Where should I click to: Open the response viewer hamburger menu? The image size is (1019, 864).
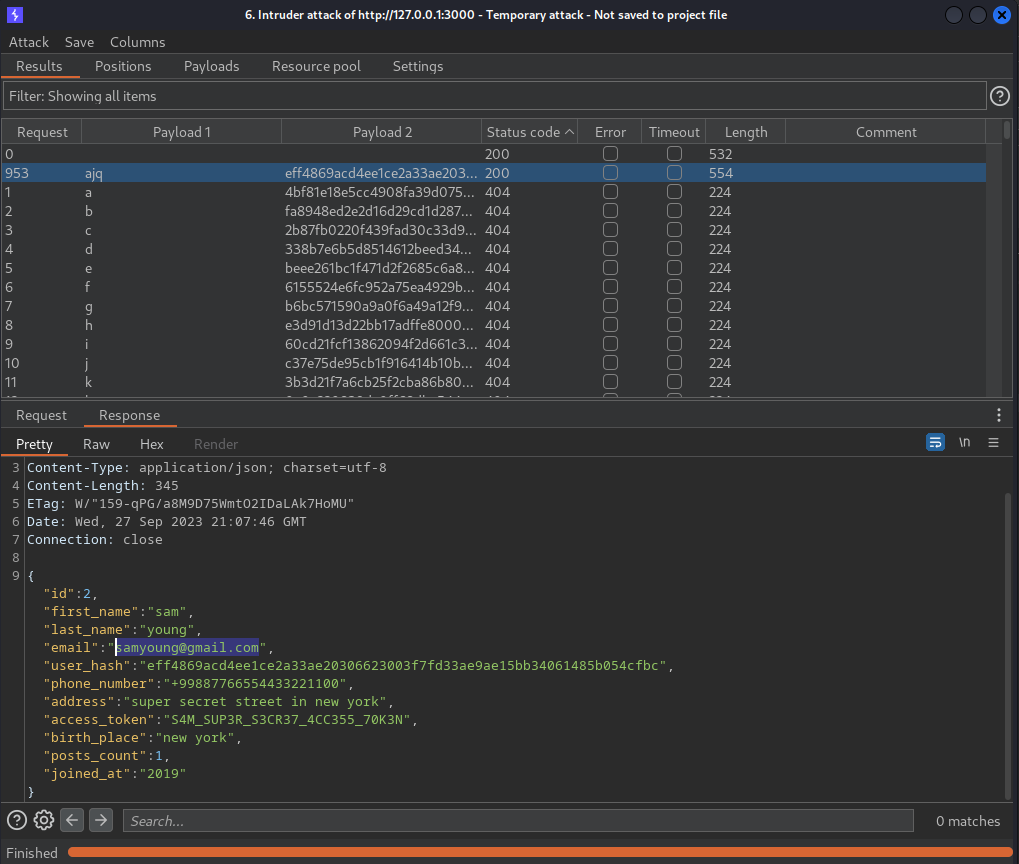(993, 443)
